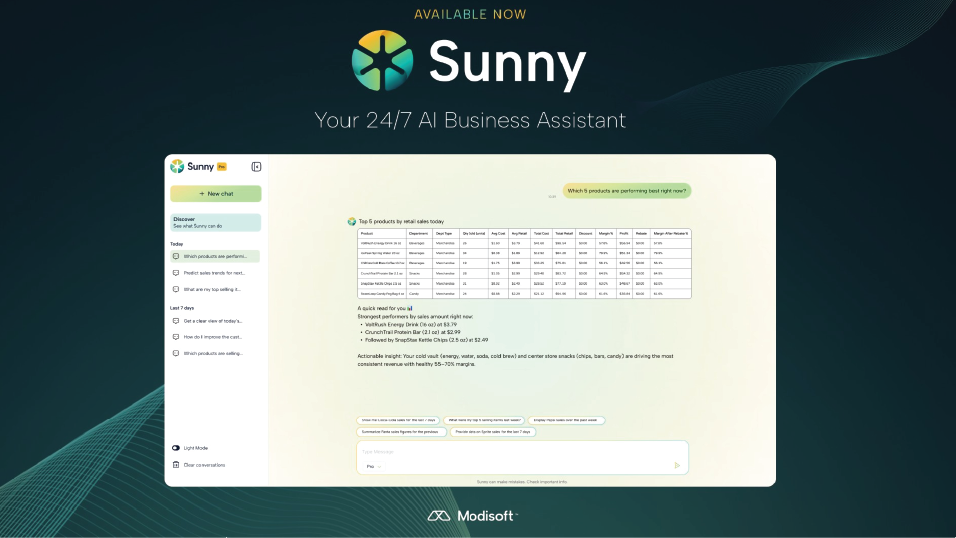Viewport: 956px width, 538px height.
Task: Select suggestion "Summarize Fanta sales figures for the previous"
Action: point(402,432)
